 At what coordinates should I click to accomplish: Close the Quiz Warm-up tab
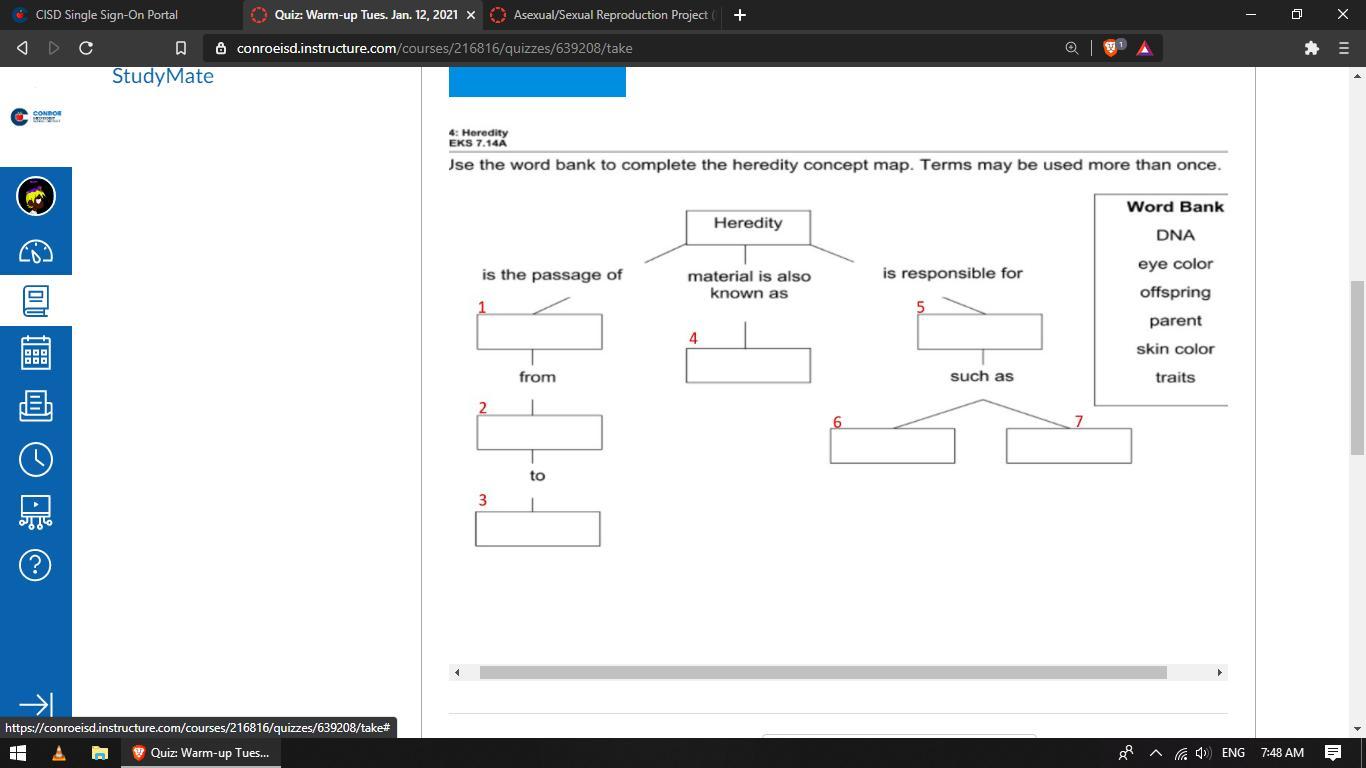point(471,15)
